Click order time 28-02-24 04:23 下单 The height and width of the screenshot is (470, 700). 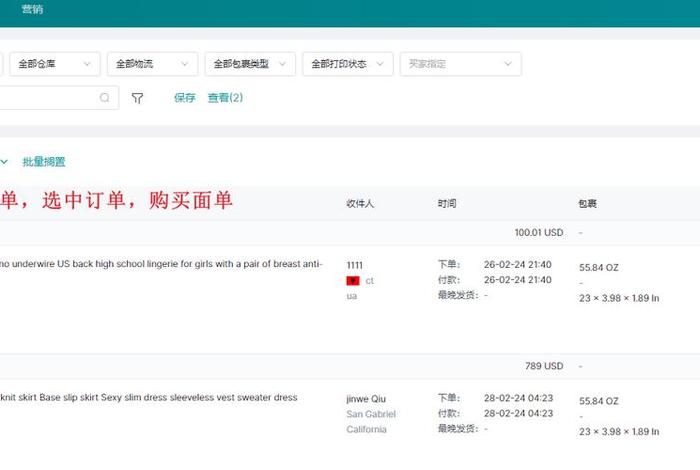tap(518, 398)
